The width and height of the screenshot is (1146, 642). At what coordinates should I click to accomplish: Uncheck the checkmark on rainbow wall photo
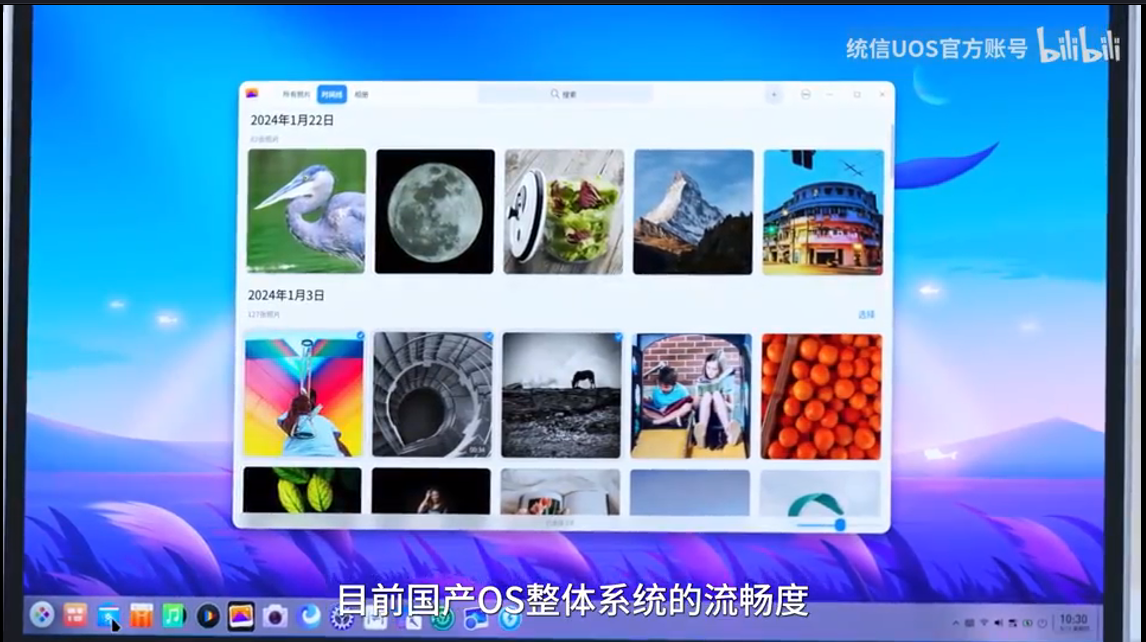click(360, 336)
